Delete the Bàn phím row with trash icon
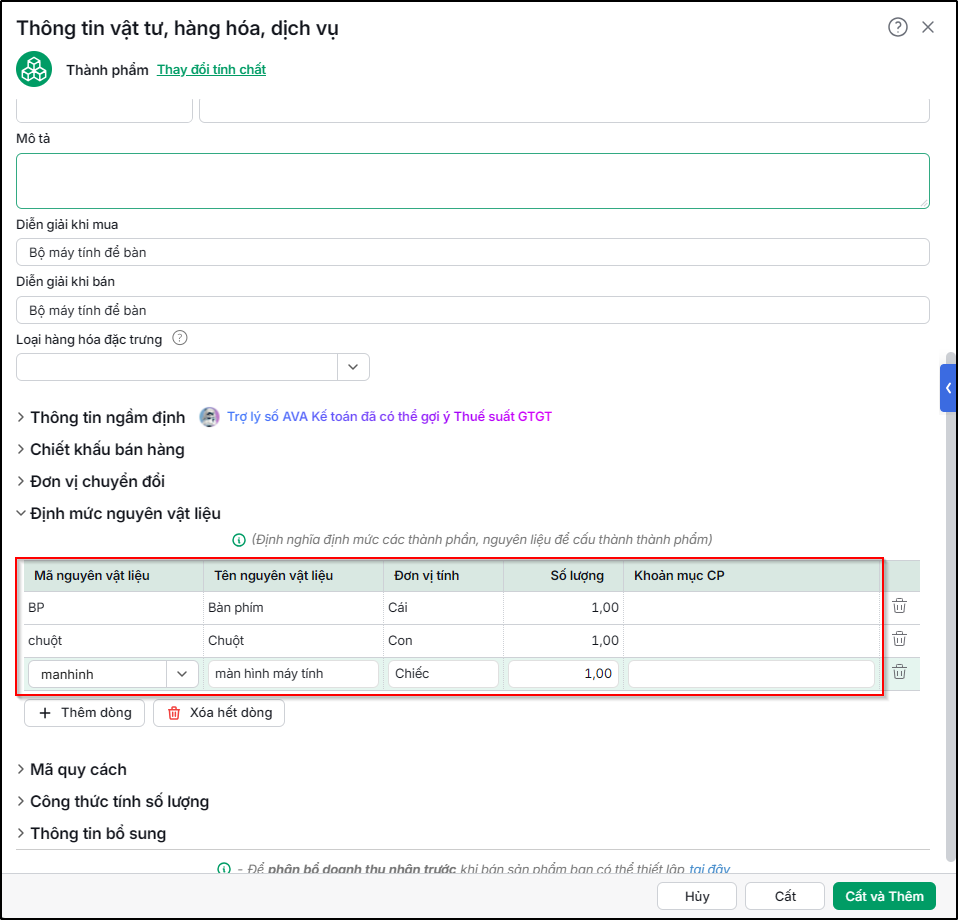The image size is (958, 920). coord(899,606)
